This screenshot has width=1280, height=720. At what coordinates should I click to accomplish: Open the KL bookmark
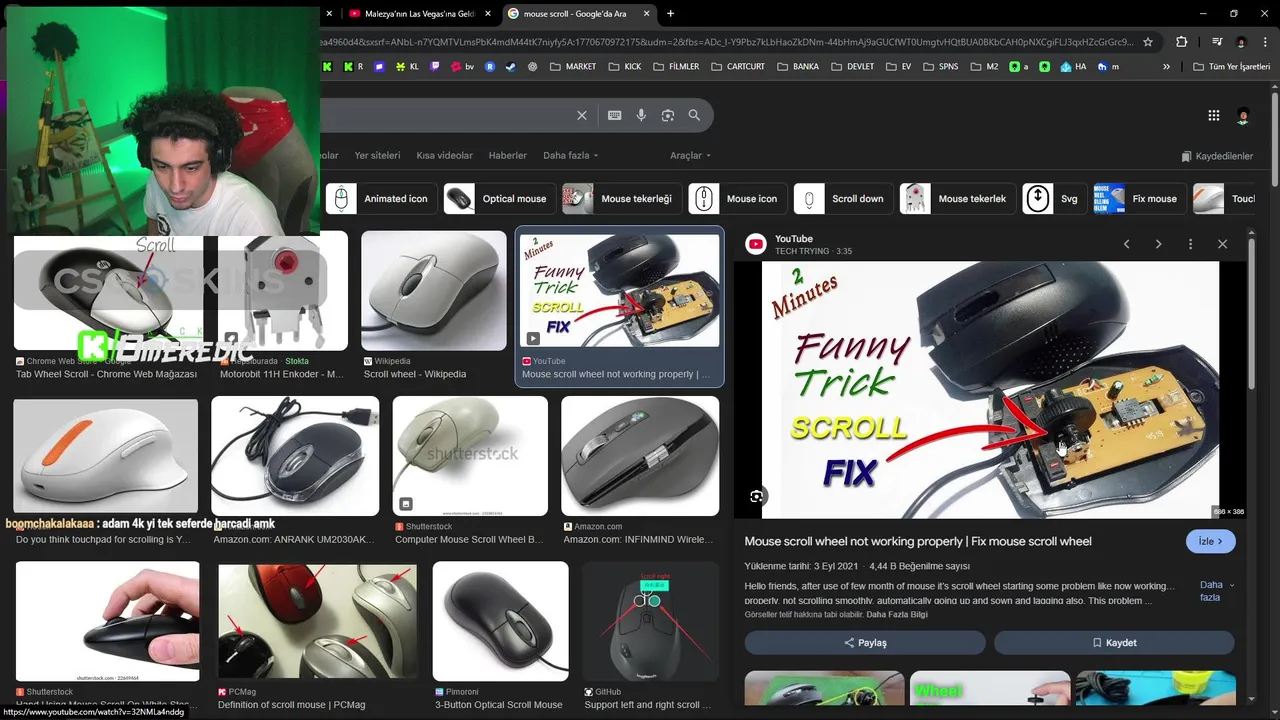407,67
